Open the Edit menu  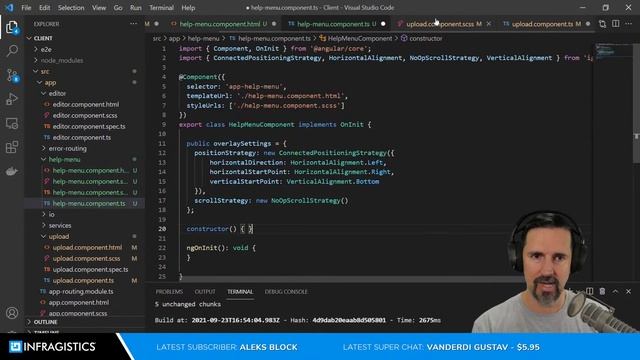tap(44, 7)
